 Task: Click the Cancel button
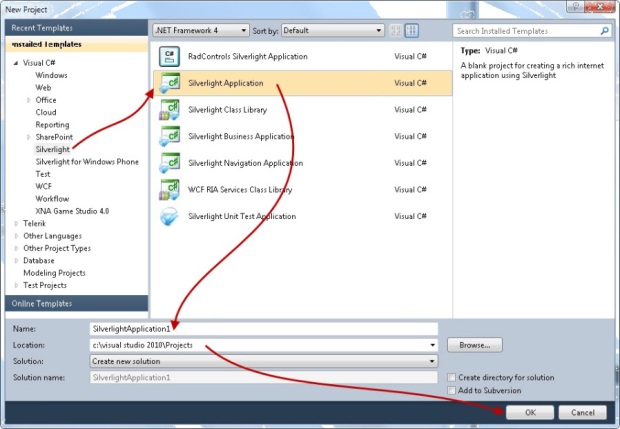click(x=582, y=412)
